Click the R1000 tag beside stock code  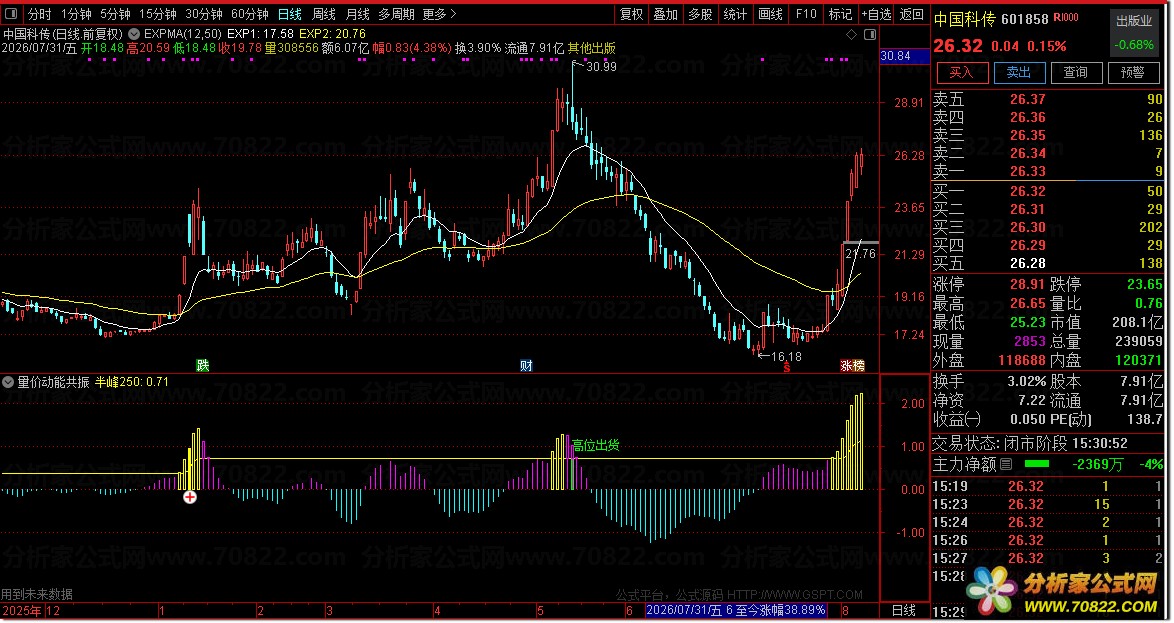click(1065, 17)
